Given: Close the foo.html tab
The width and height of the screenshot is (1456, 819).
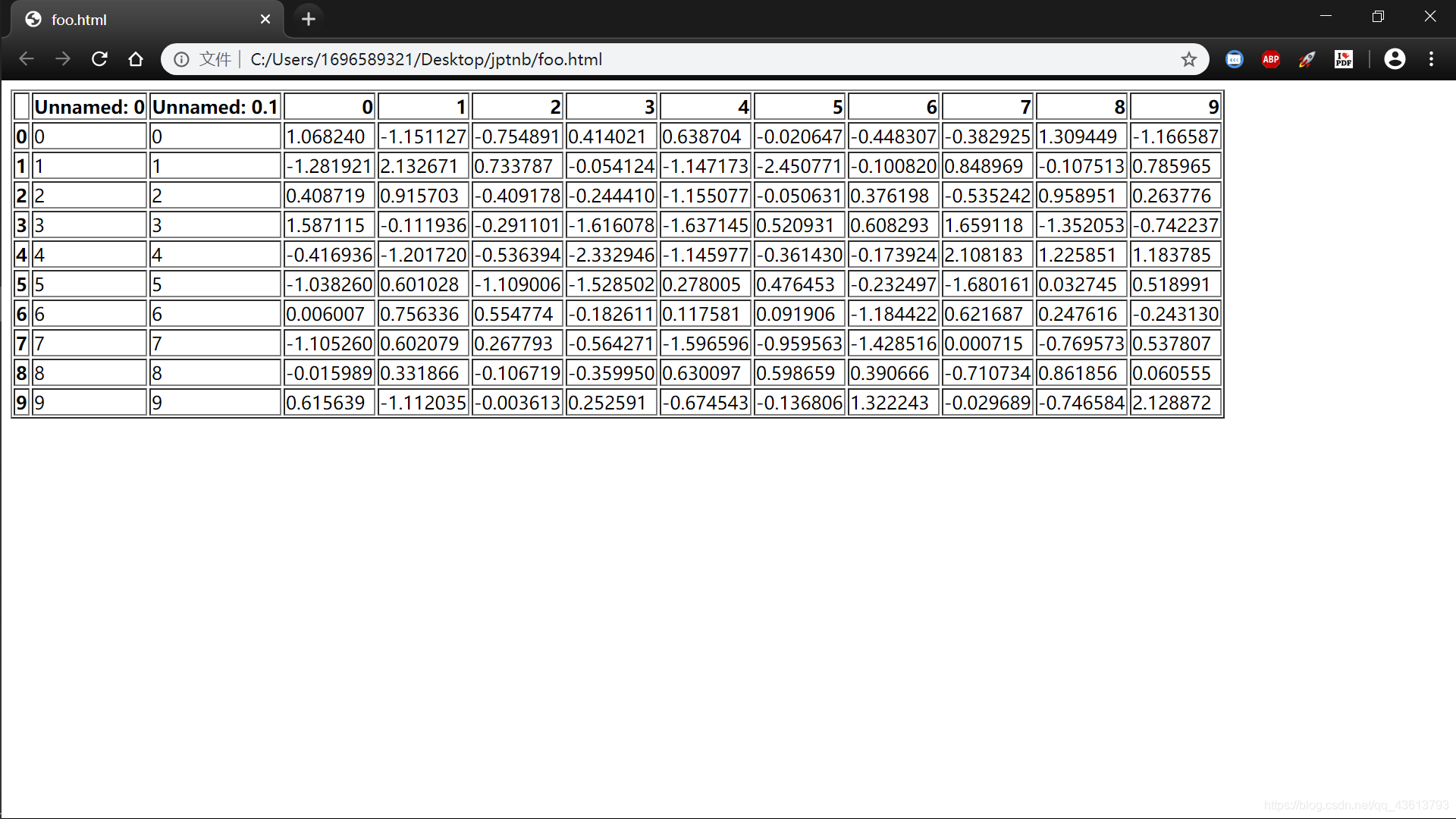Looking at the screenshot, I should pos(265,19).
